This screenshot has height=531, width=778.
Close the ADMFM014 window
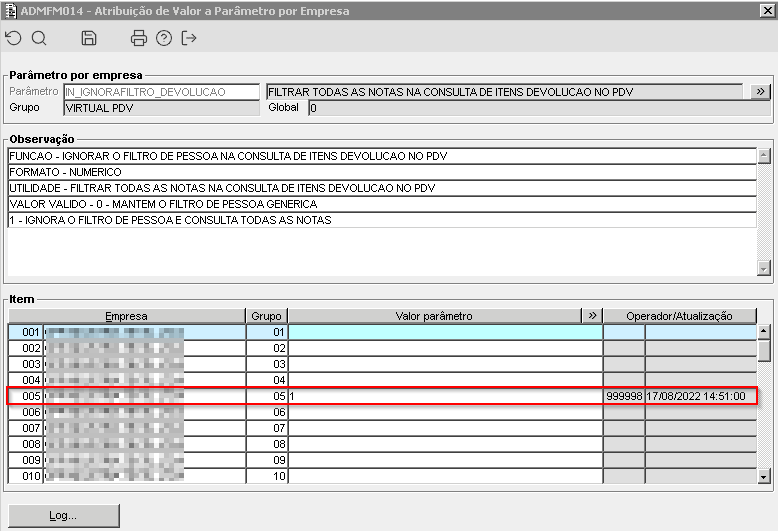(768, 10)
